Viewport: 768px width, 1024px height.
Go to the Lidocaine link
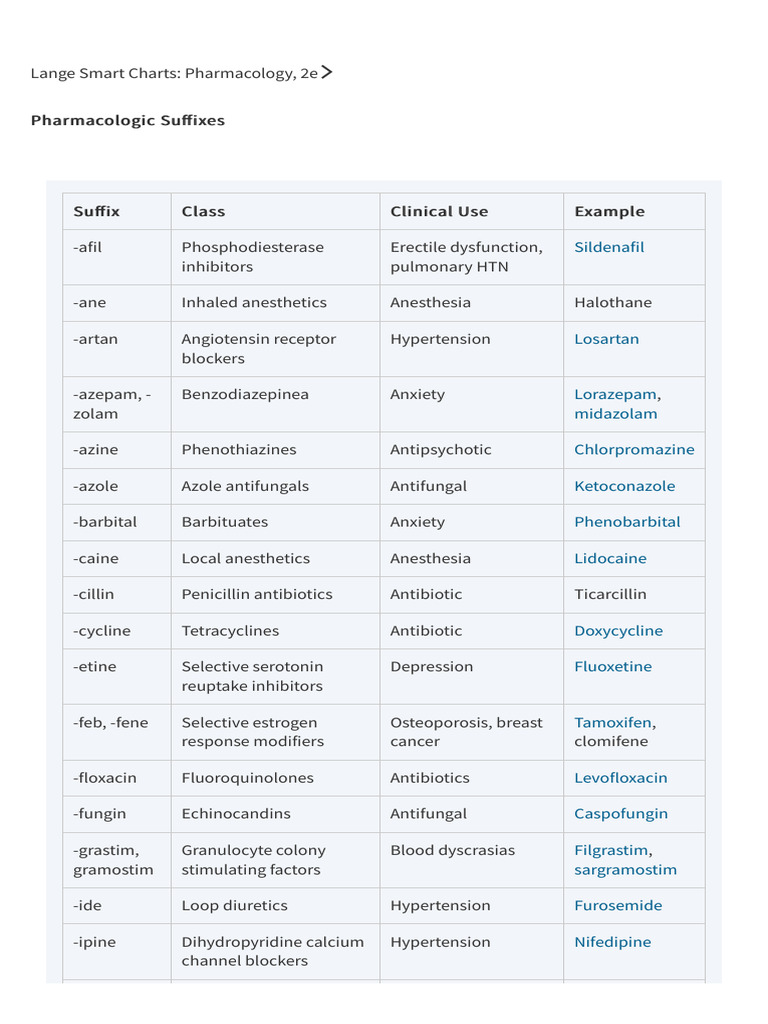(610, 558)
